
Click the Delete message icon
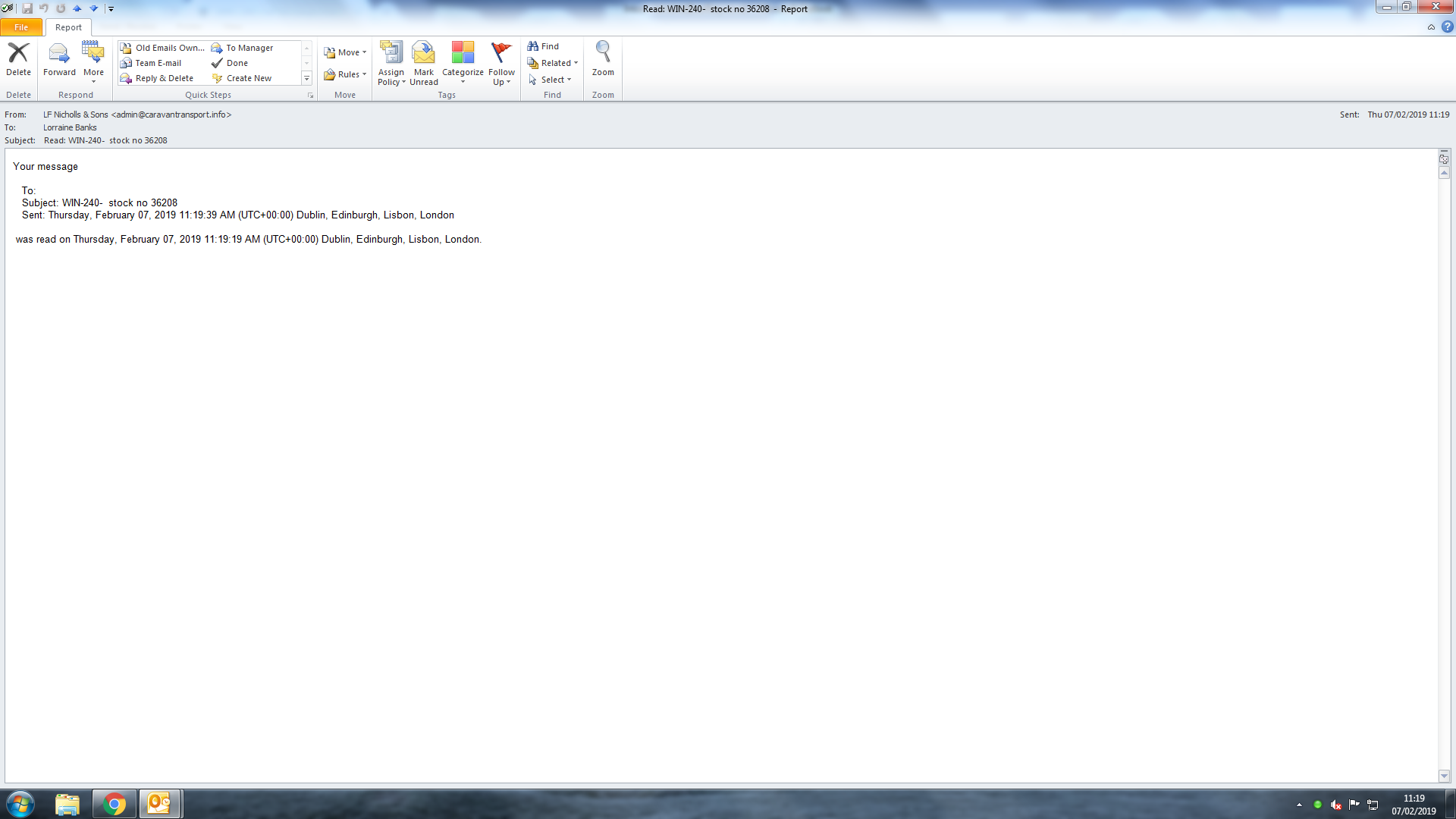(x=18, y=54)
